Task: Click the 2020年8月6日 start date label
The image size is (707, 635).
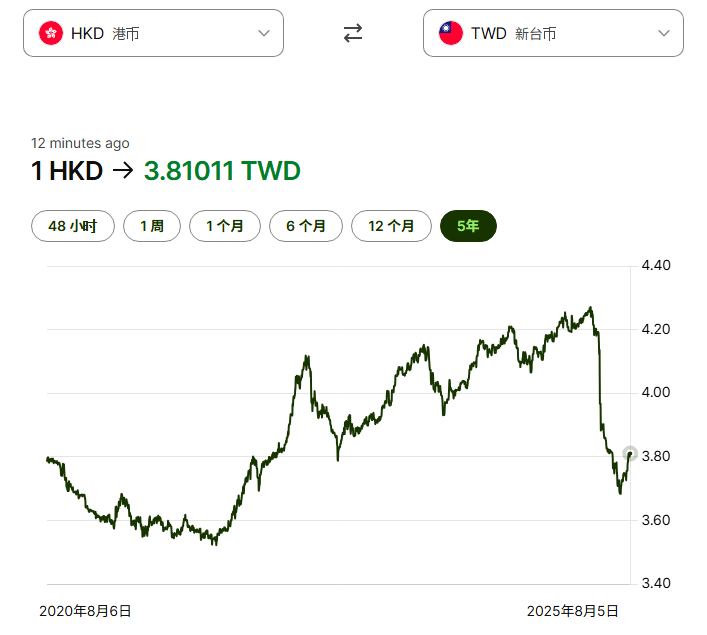Action: coord(85,611)
